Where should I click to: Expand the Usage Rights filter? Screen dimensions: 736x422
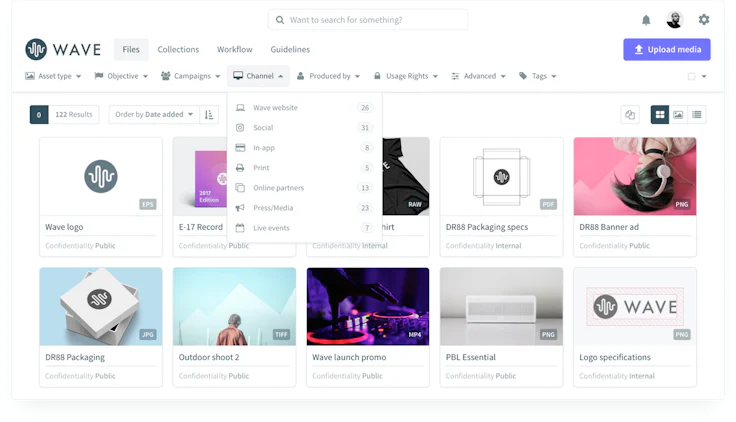406,76
